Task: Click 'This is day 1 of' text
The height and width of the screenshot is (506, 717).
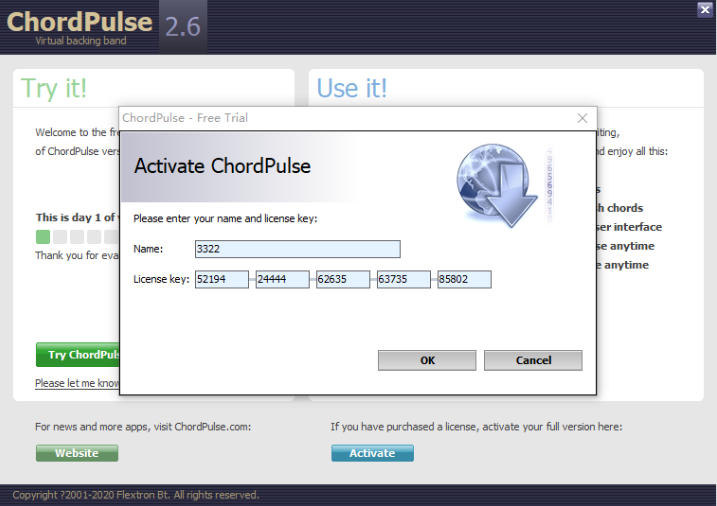Action: click(76, 218)
